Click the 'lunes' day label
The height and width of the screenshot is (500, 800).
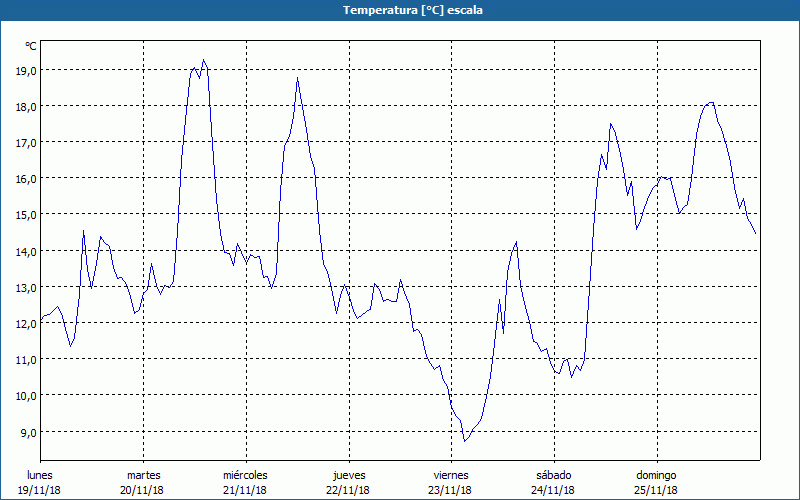click(40, 475)
